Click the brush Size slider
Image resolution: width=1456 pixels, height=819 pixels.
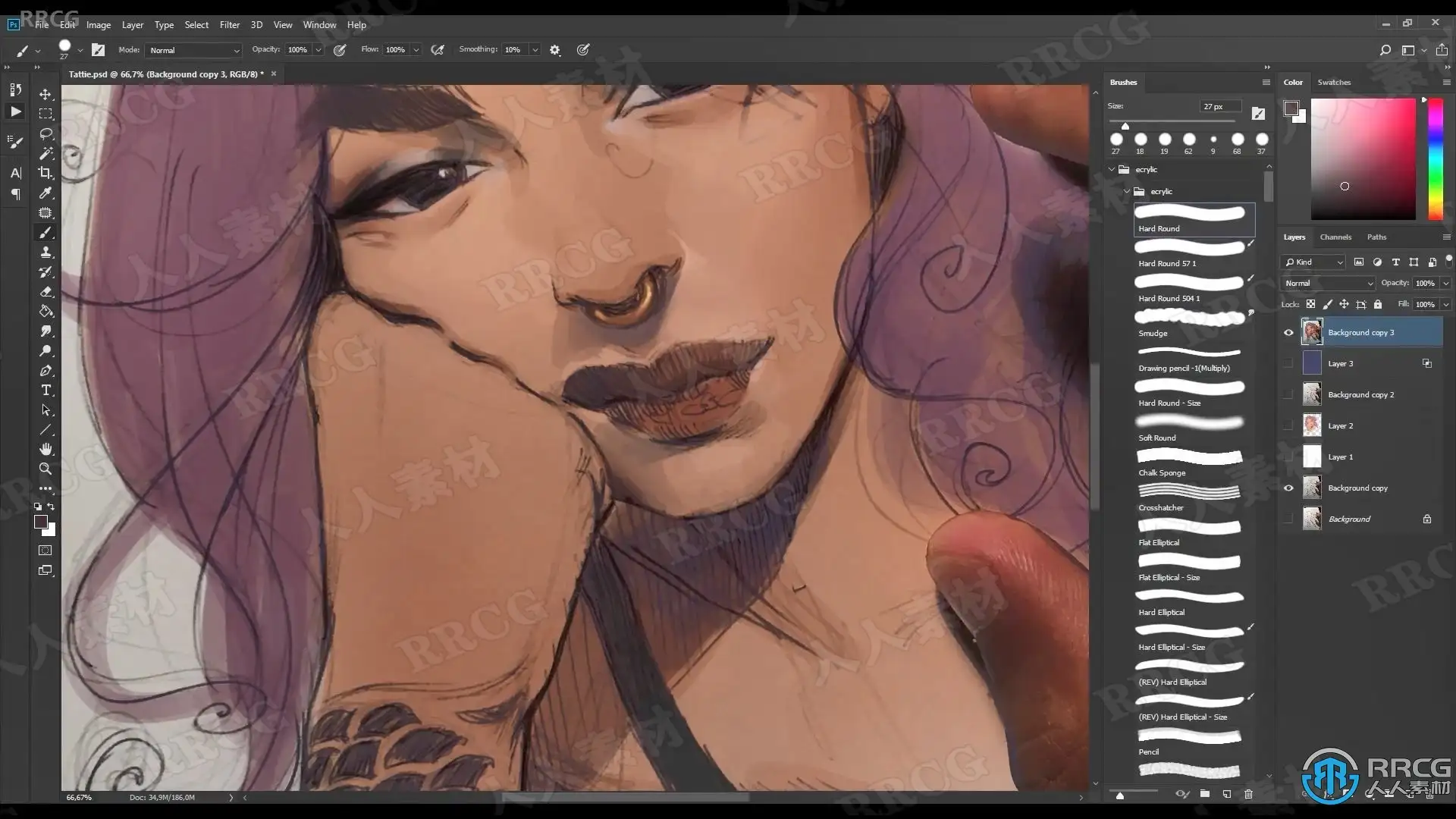(1173, 121)
